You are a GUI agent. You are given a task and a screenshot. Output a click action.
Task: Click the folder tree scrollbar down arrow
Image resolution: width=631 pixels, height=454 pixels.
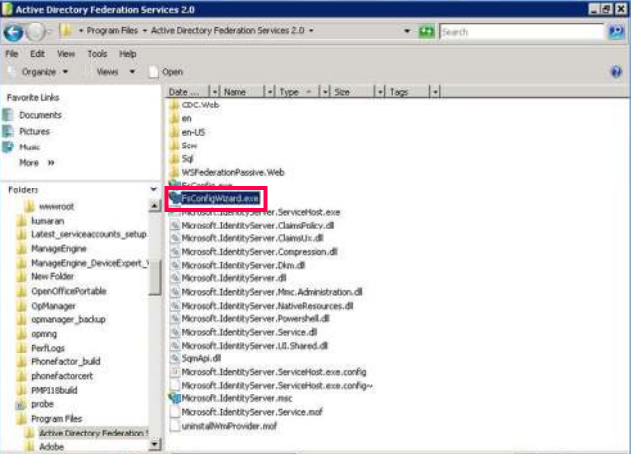(155, 444)
